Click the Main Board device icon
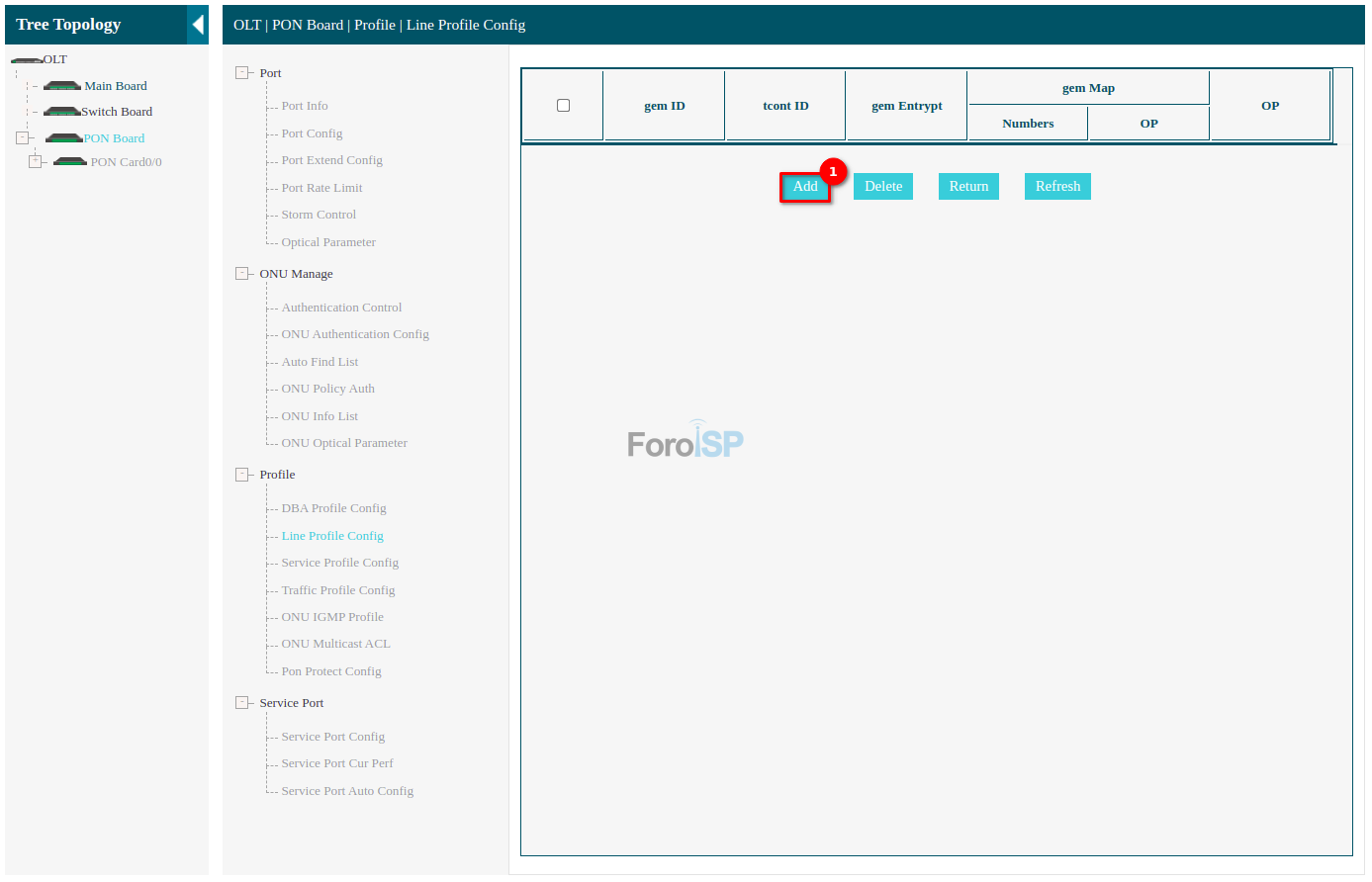The image size is (1372, 882). 62,86
